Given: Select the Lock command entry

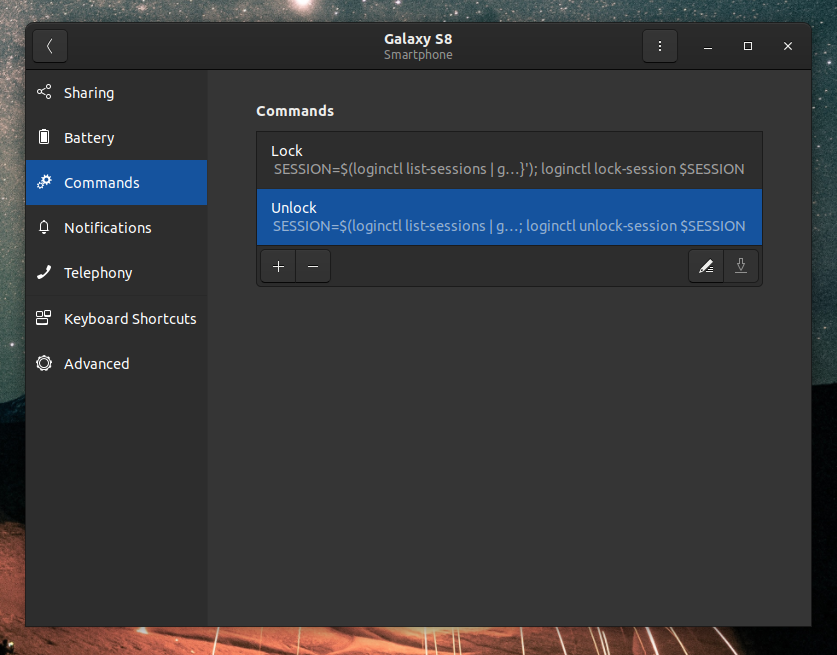Looking at the screenshot, I should [509, 159].
